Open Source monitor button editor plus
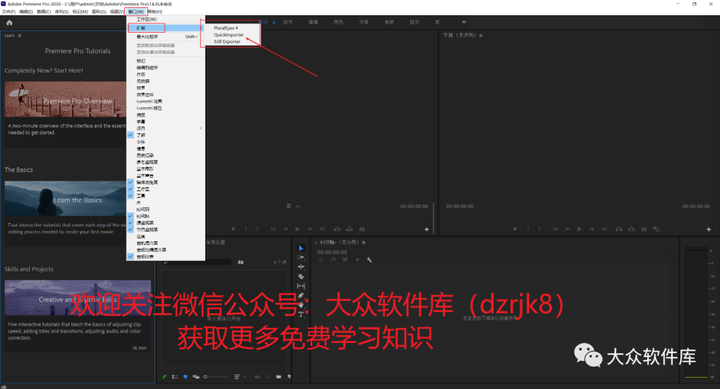 click(427, 229)
